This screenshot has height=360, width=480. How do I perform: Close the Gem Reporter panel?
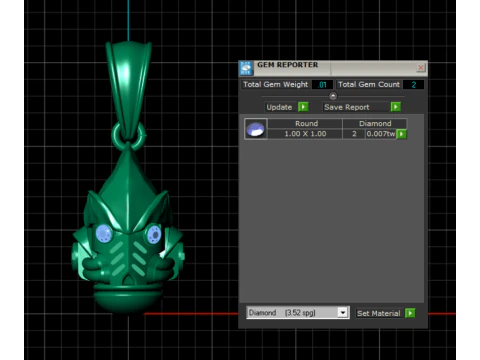point(421,68)
